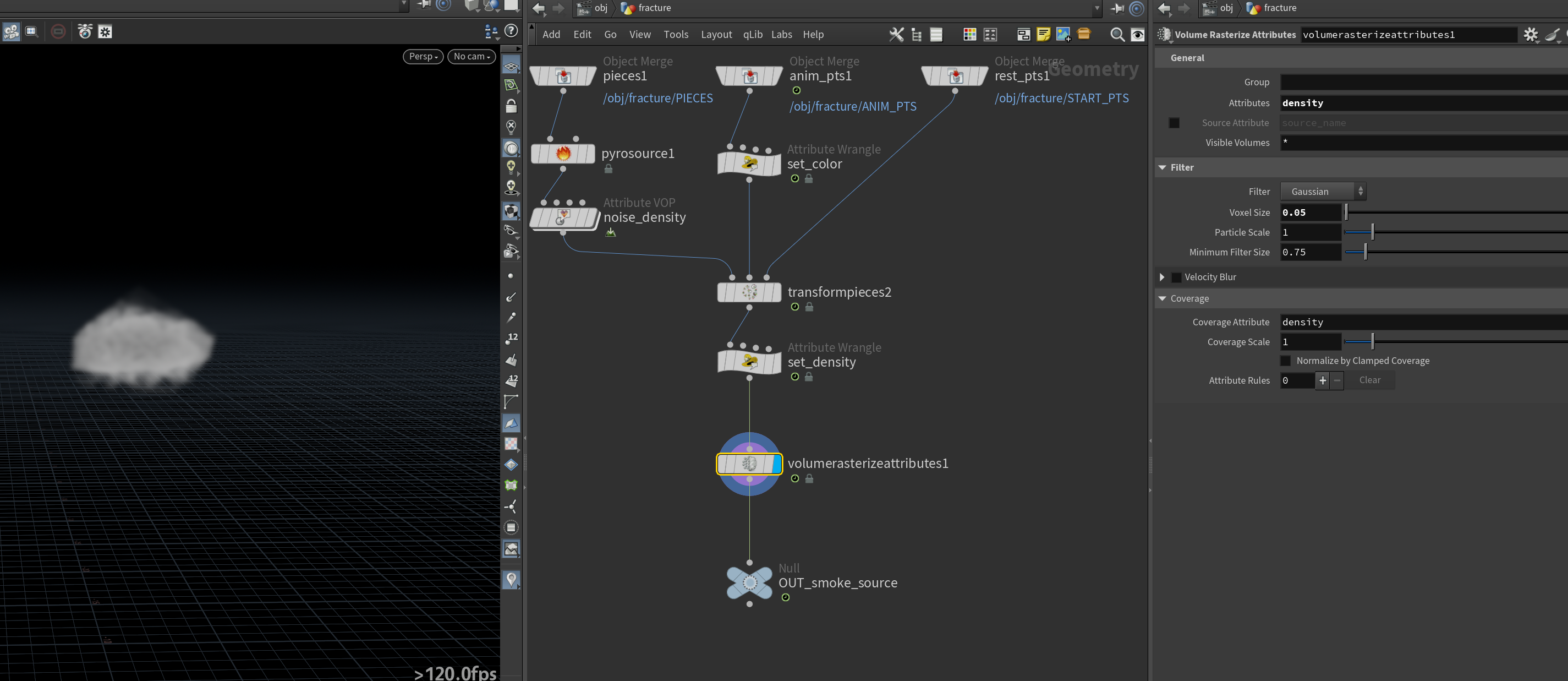Select the OUT_smoke_source null node icon
Screen dimensions: 1568x681
coord(749,583)
